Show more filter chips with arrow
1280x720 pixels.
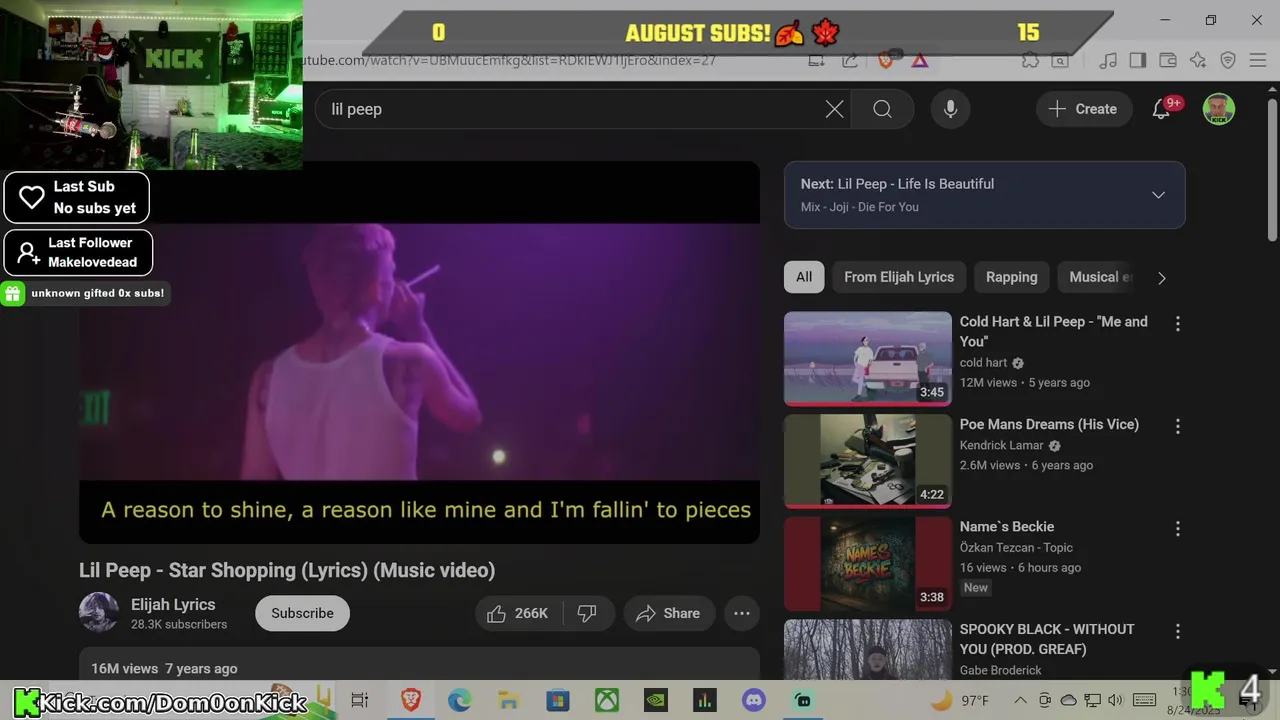(1161, 278)
